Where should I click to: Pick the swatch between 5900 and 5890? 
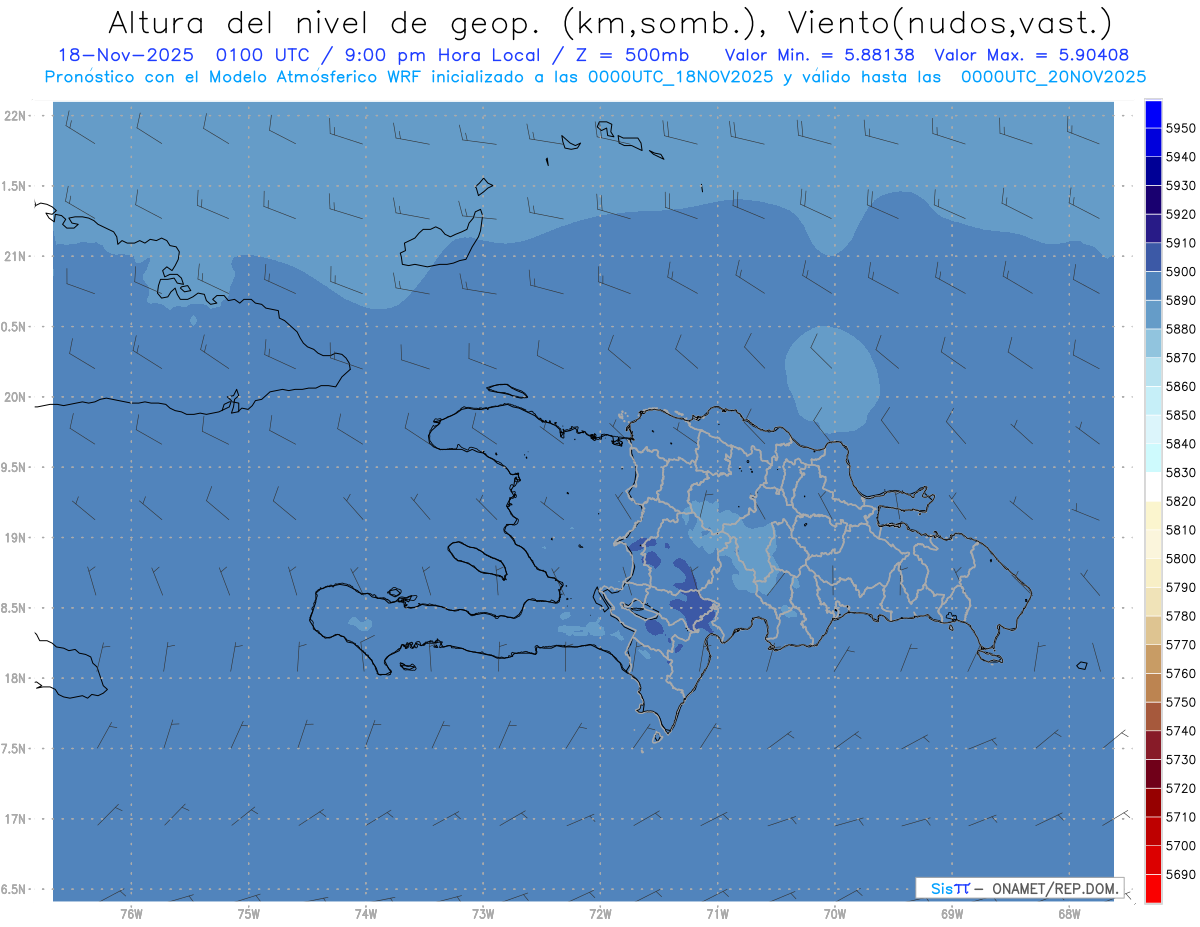point(1153,286)
